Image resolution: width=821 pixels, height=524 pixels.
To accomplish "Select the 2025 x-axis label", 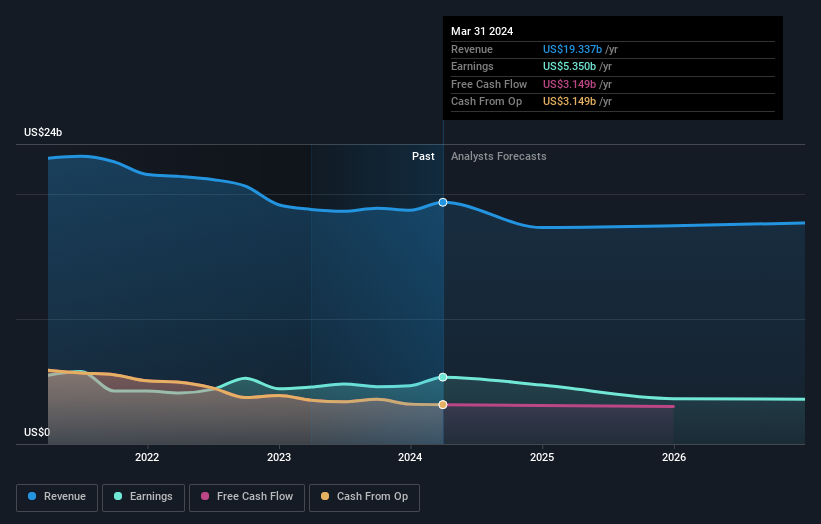I will tap(542, 457).
